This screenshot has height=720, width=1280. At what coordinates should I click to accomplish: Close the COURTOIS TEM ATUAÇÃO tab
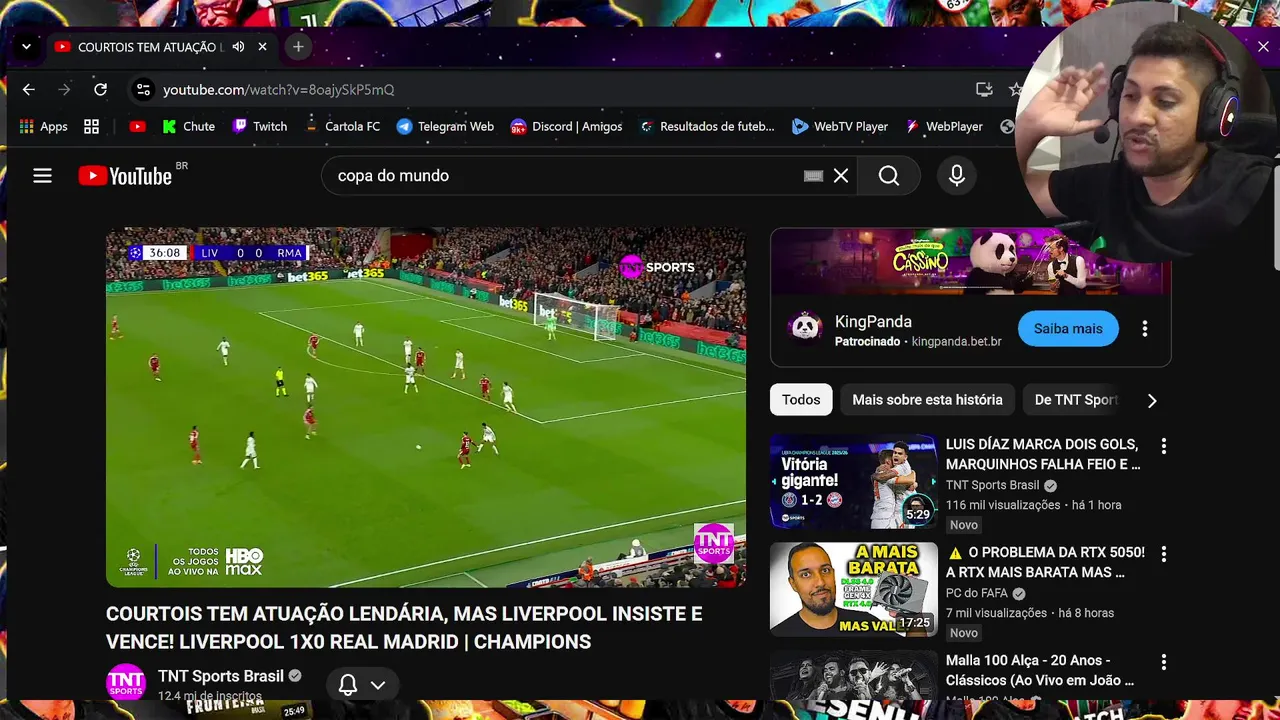point(262,47)
